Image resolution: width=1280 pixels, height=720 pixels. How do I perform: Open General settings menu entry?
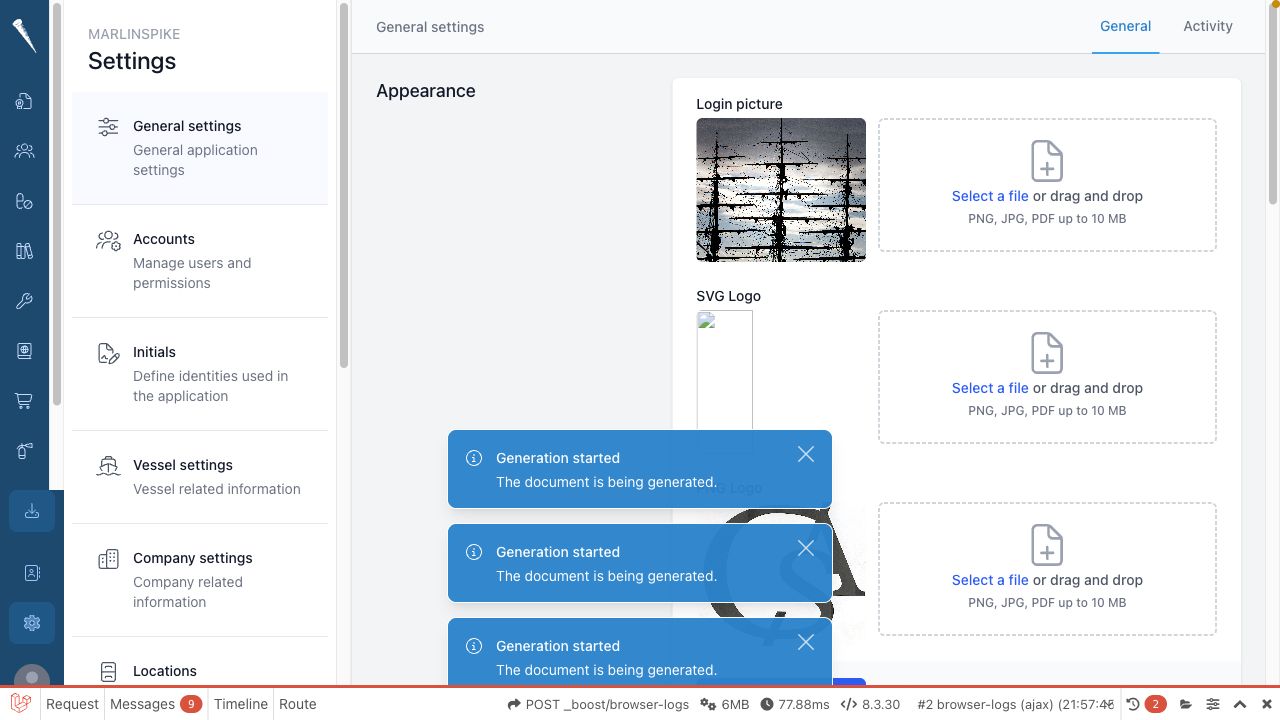tap(200, 148)
